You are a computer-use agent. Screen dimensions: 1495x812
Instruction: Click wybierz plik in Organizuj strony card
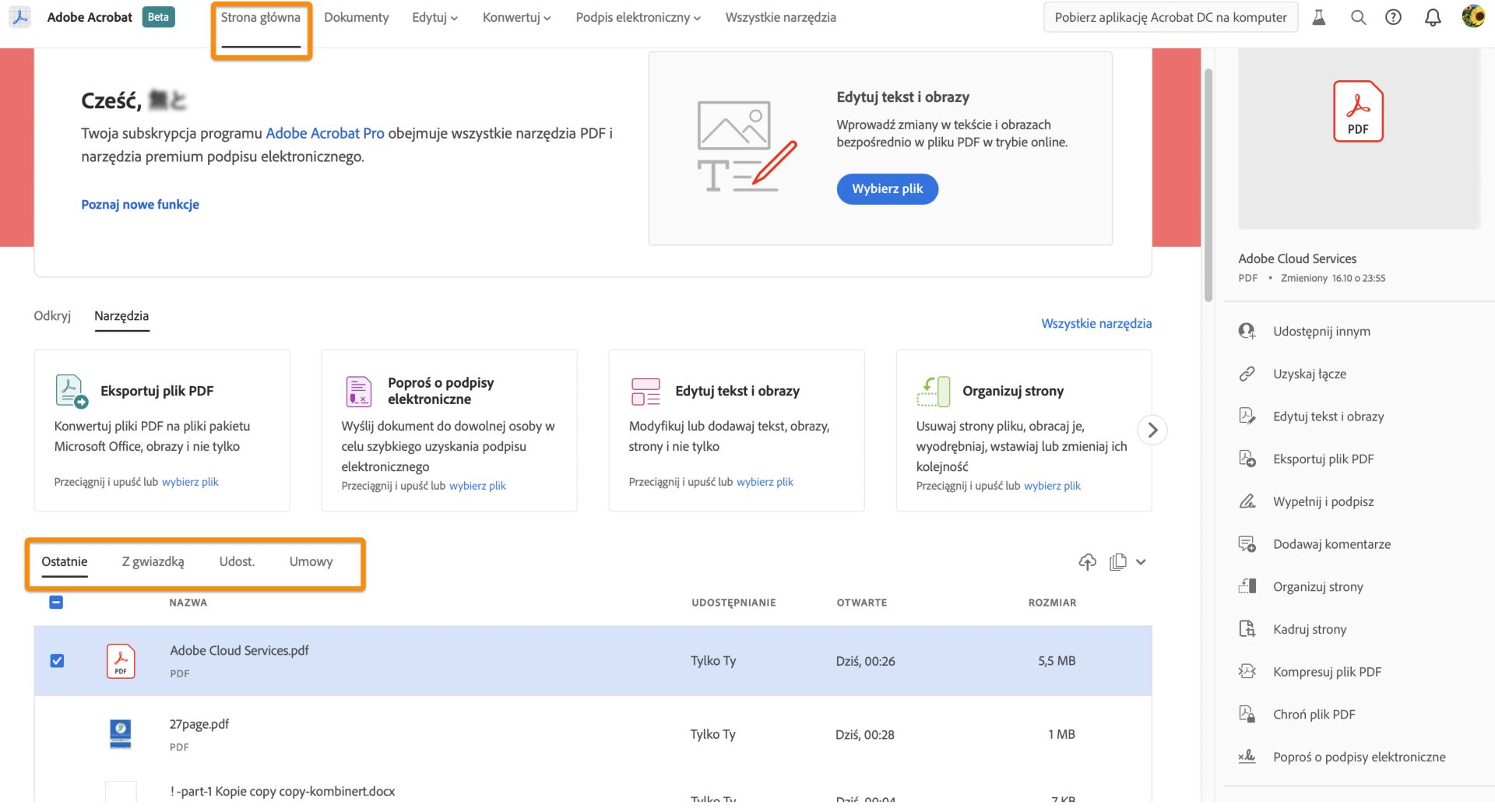click(1052, 486)
